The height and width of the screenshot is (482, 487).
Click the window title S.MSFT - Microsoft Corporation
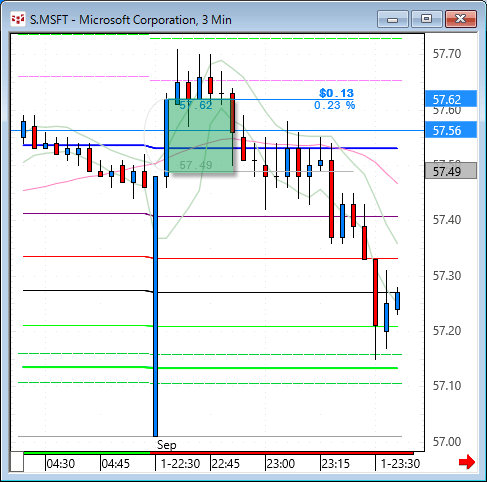click(131, 20)
